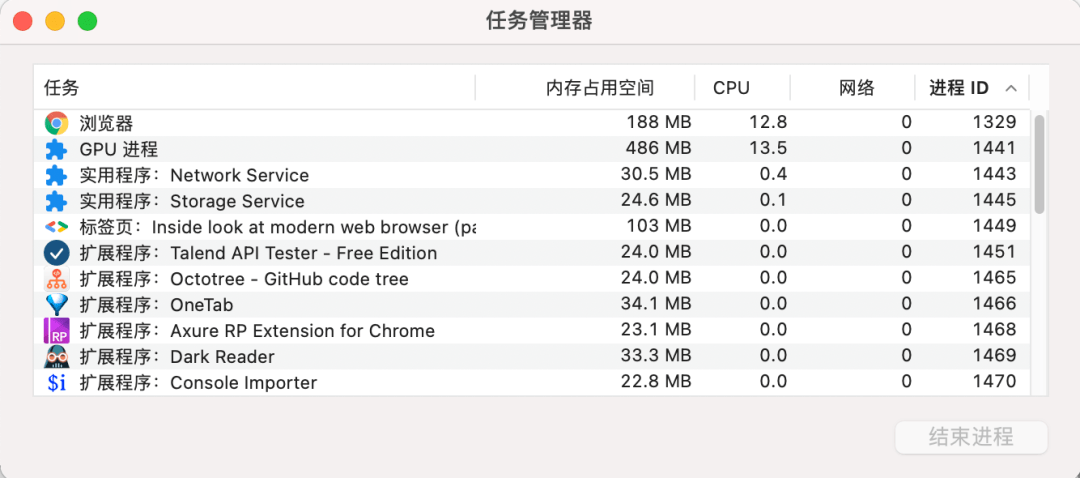Click the green maximize window button
1080x478 pixels.
tap(87, 21)
